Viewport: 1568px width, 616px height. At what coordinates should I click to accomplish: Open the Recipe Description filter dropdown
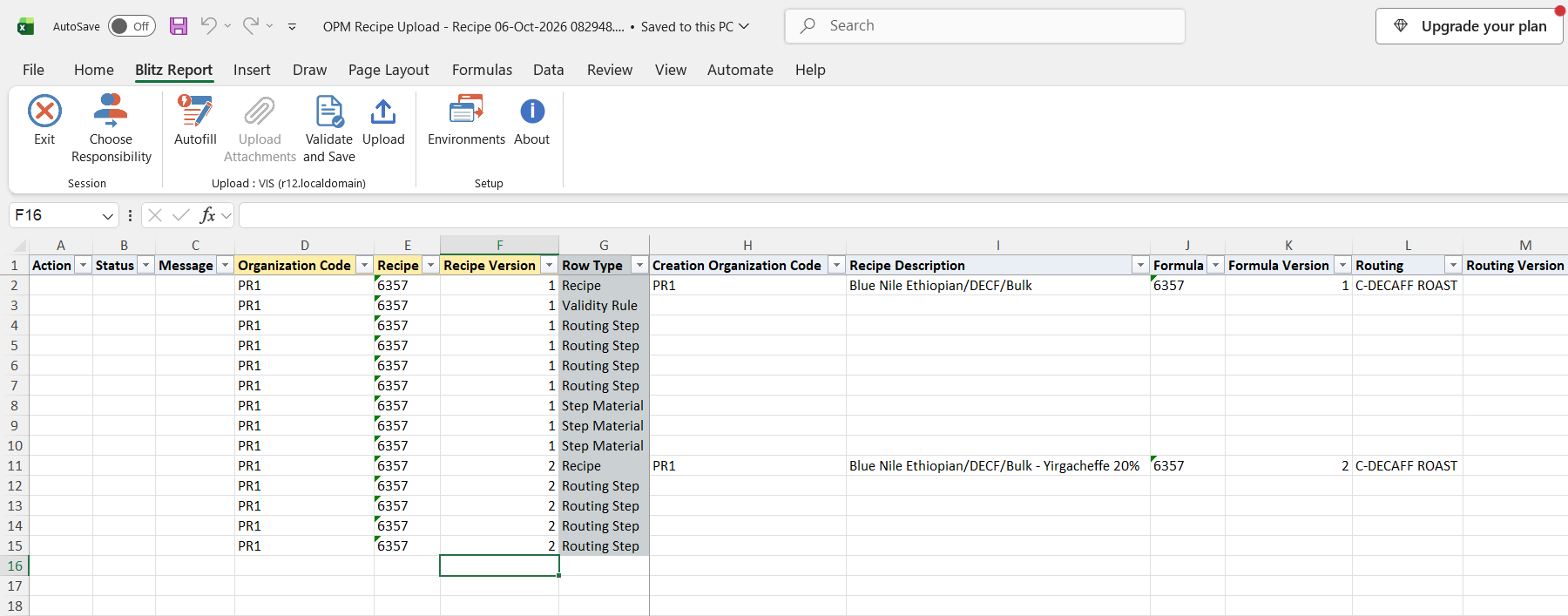click(x=1140, y=265)
